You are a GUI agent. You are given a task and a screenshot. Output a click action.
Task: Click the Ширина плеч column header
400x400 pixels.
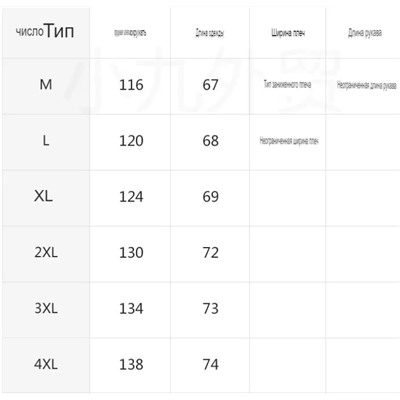tap(288, 33)
